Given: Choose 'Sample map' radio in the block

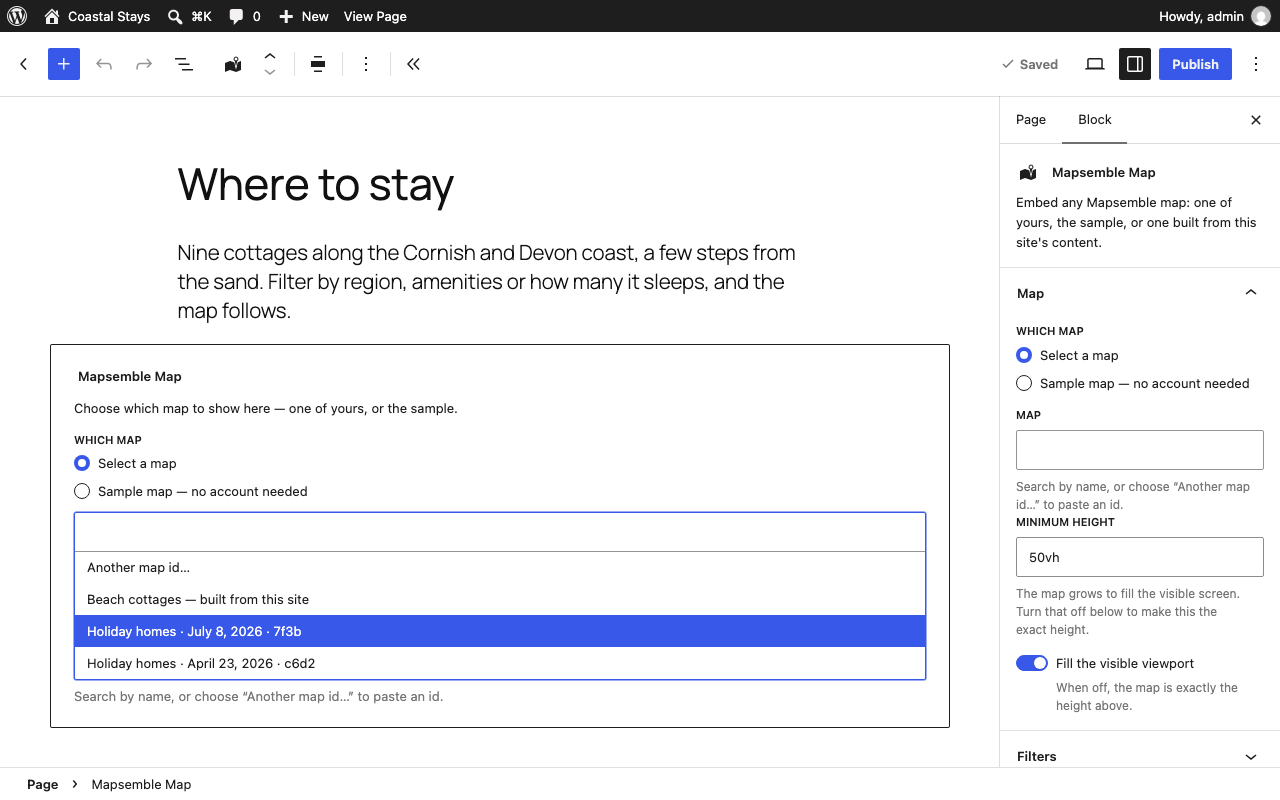Looking at the screenshot, I should coord(82,491).
